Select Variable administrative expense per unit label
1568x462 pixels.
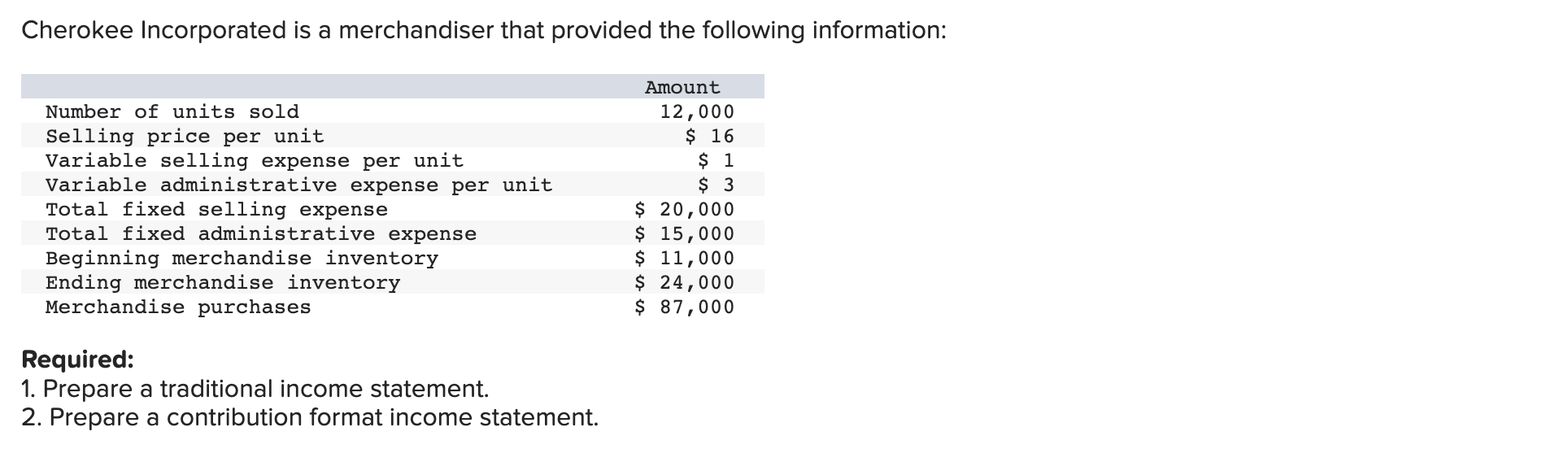click(x=299, y=185)
